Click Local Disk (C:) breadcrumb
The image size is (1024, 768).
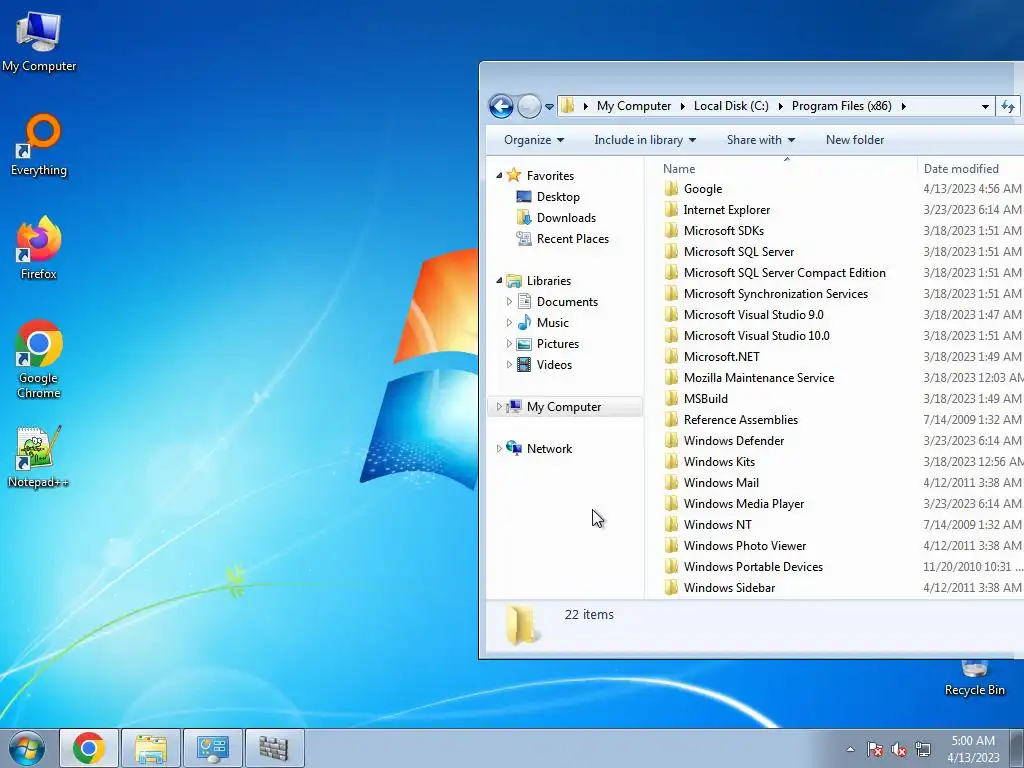pyautogui.click(x=731, y=106)
